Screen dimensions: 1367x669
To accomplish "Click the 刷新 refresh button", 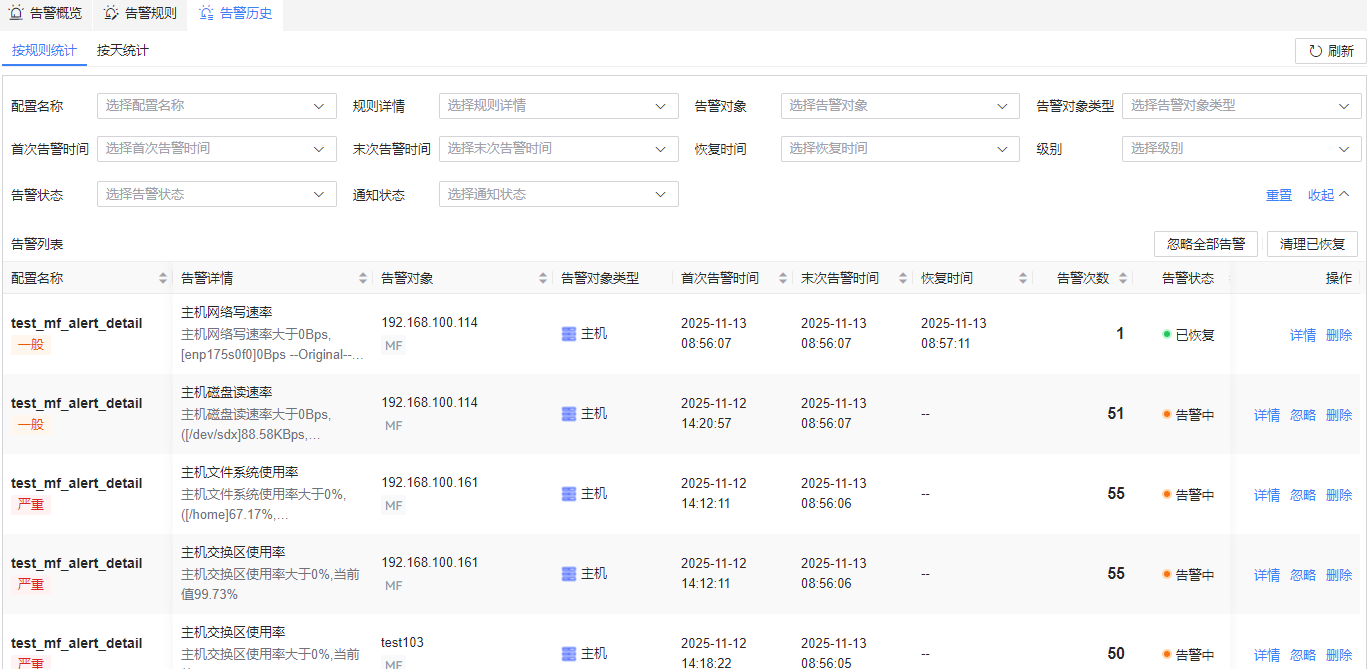I will [x=1330, y=51].
